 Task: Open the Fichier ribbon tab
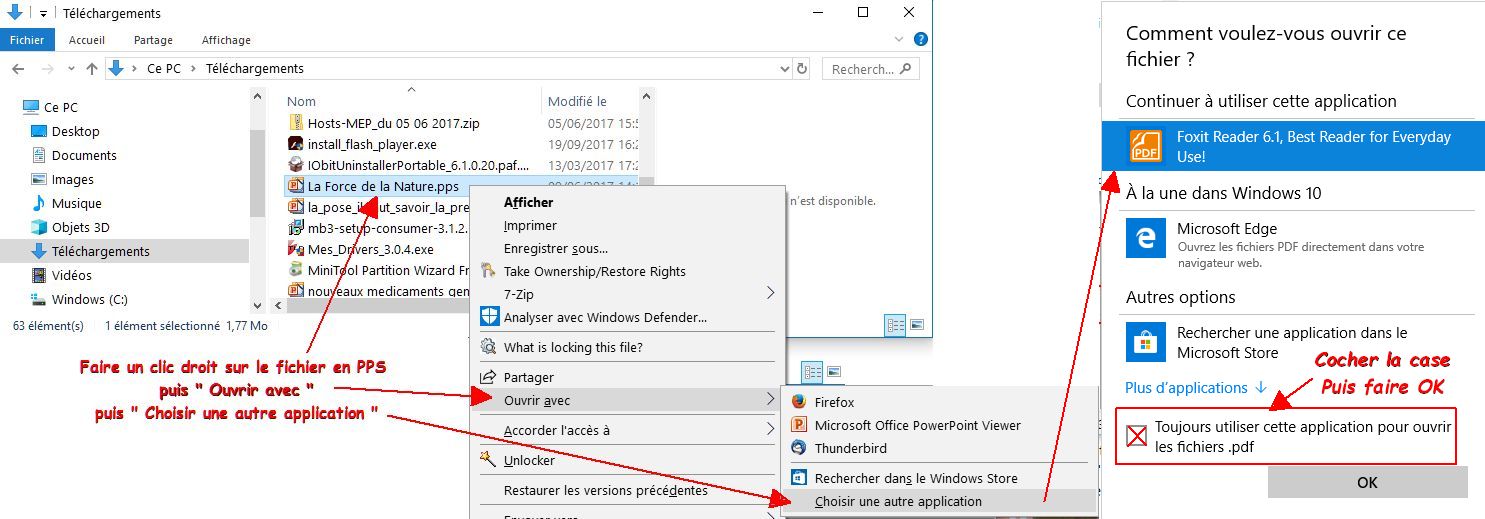(x=27, y=40)
